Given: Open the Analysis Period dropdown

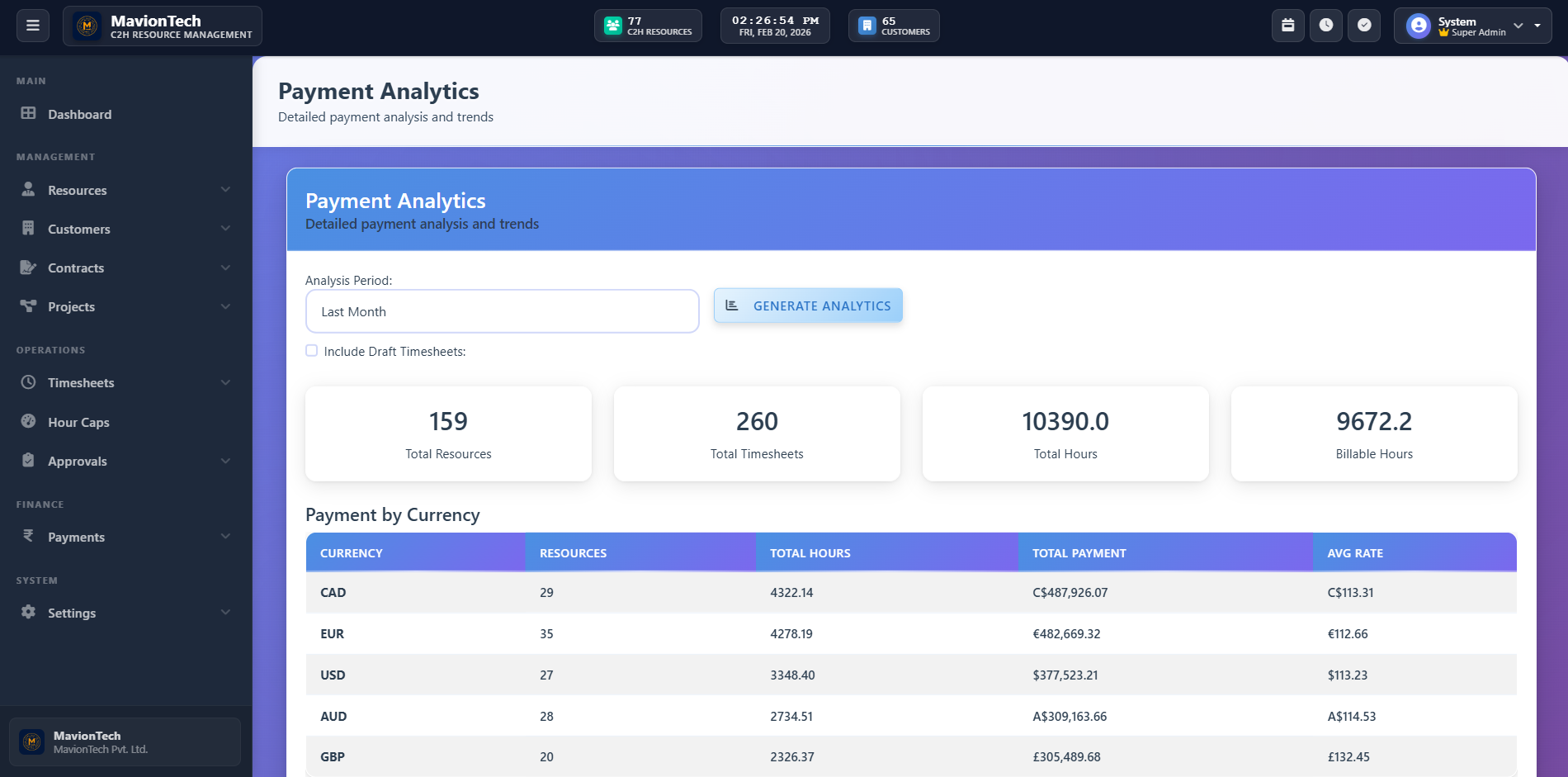Looking at the screenshot, I should click(502, 311).
